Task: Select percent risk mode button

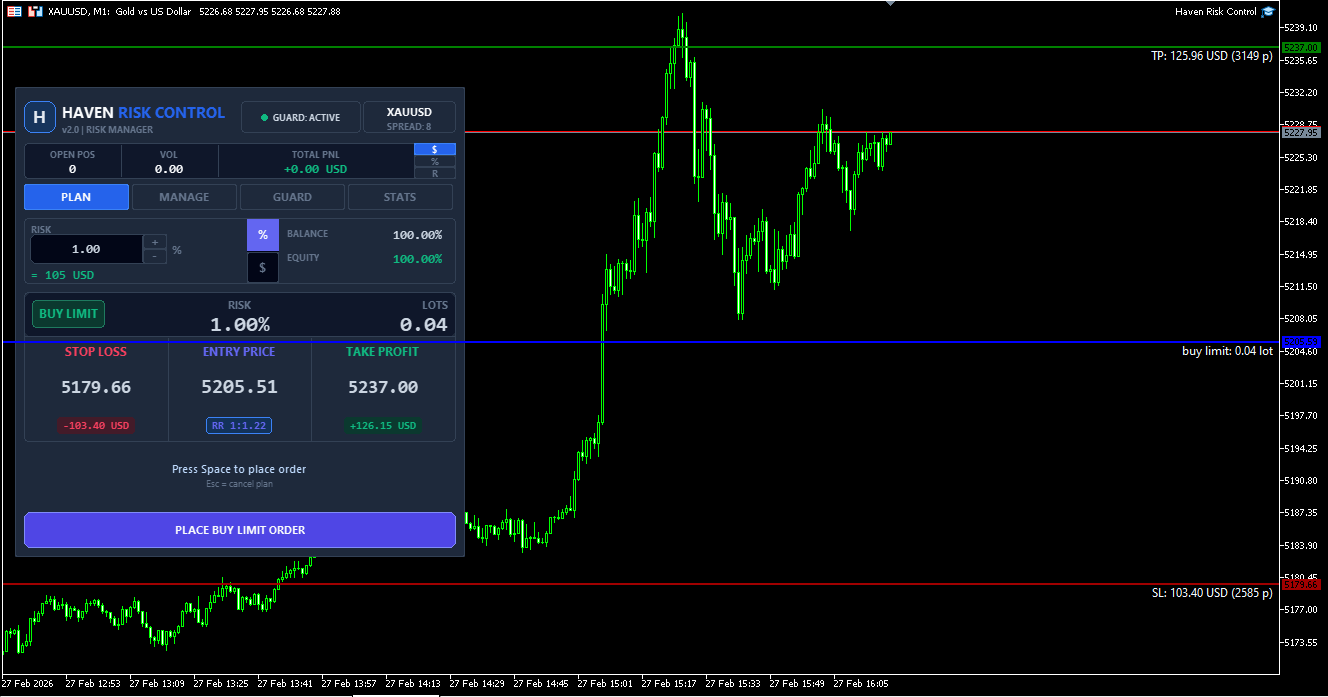Action: 263,235
